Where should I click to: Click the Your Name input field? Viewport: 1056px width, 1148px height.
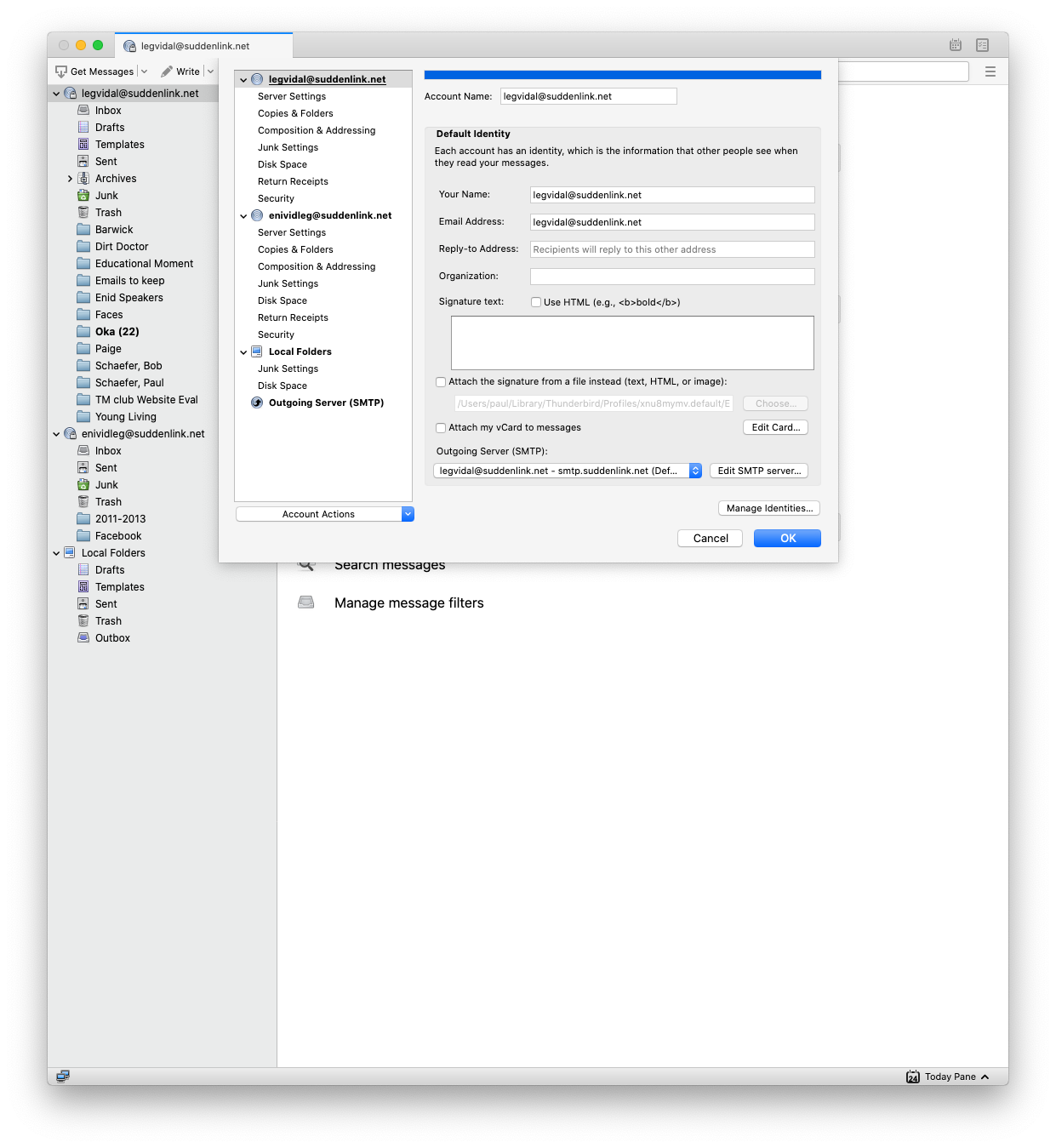pyautogui.click(x=672, y=195)
